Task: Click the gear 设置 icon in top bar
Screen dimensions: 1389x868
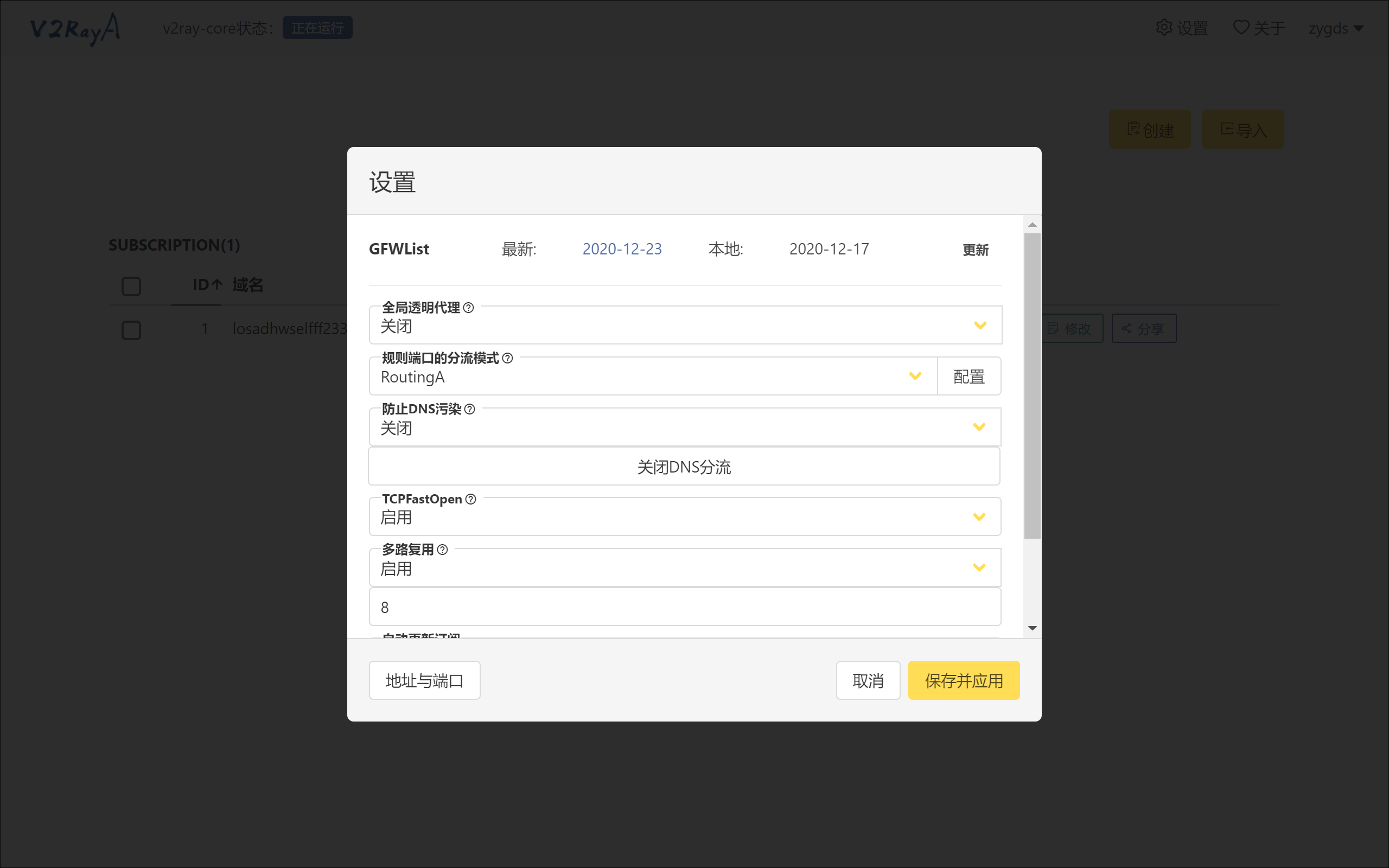Action: pyautogui.click(x=1164, y=28)
